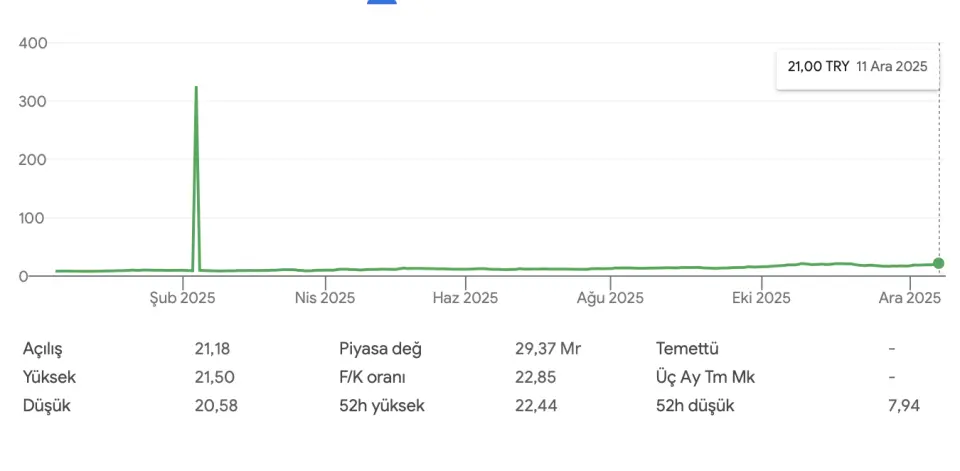Screen dimensions: 960x471
Task: Click the blue shape at top edge
Action: coord(382,2)
